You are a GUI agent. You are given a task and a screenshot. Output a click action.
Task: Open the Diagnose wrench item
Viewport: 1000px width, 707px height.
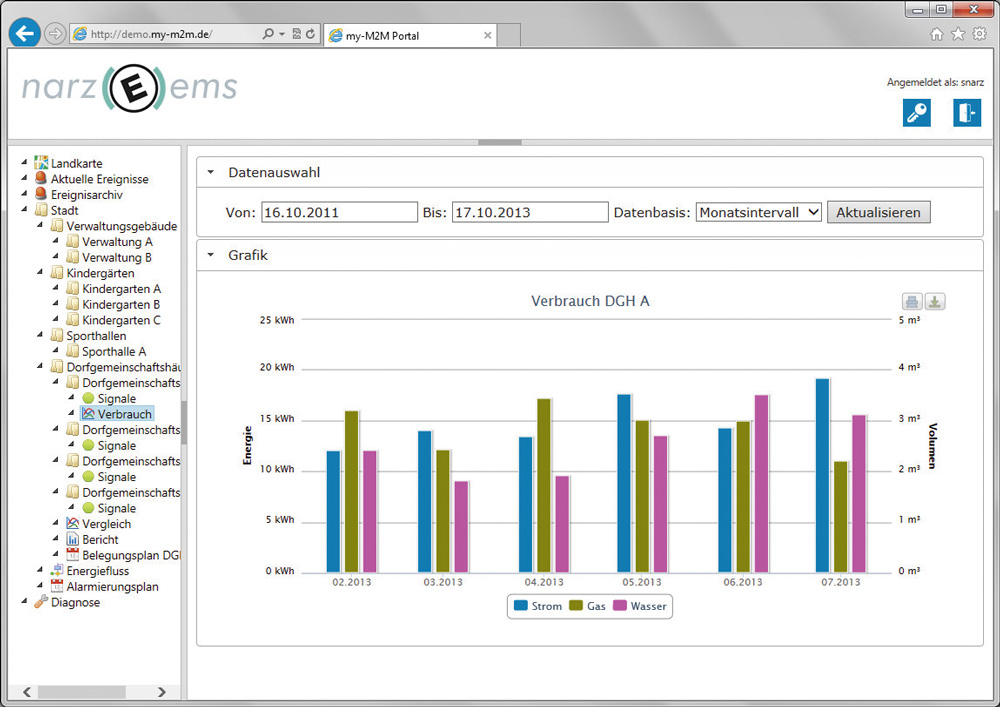75,602
